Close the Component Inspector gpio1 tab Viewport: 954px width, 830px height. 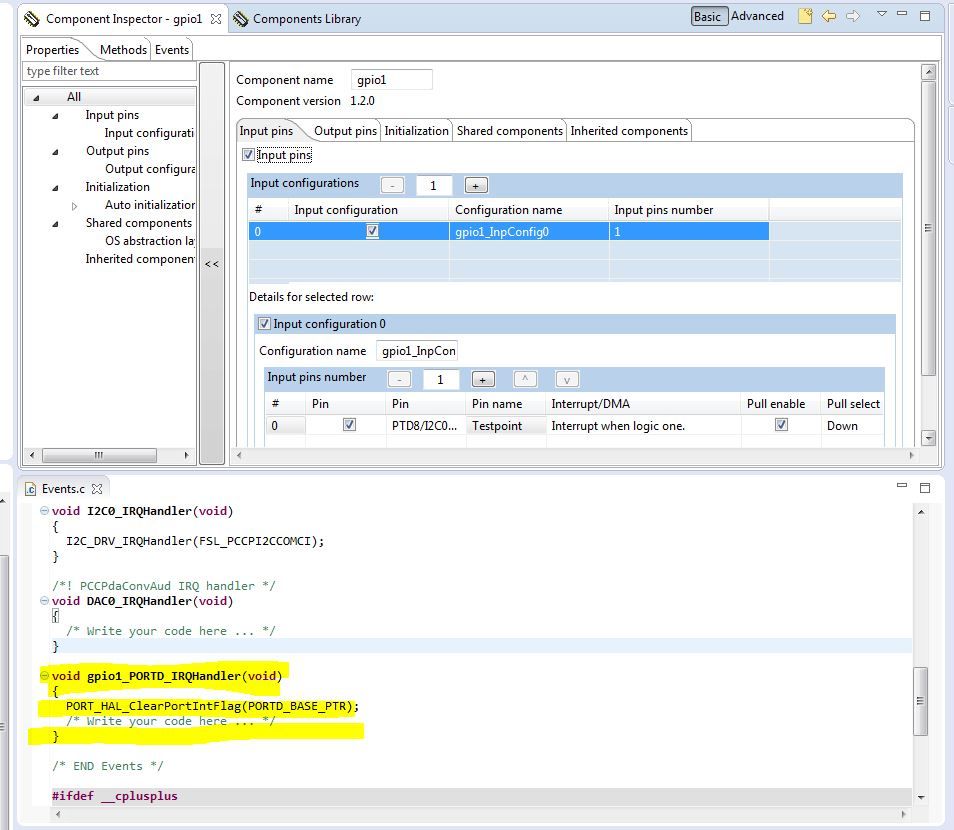point(216,19)
